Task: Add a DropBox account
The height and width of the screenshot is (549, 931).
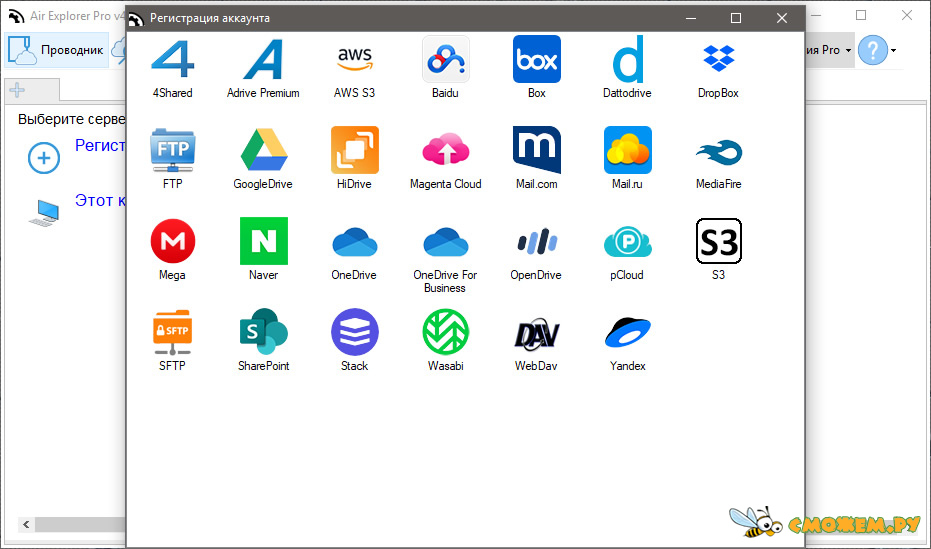Action: coord(718,59)
